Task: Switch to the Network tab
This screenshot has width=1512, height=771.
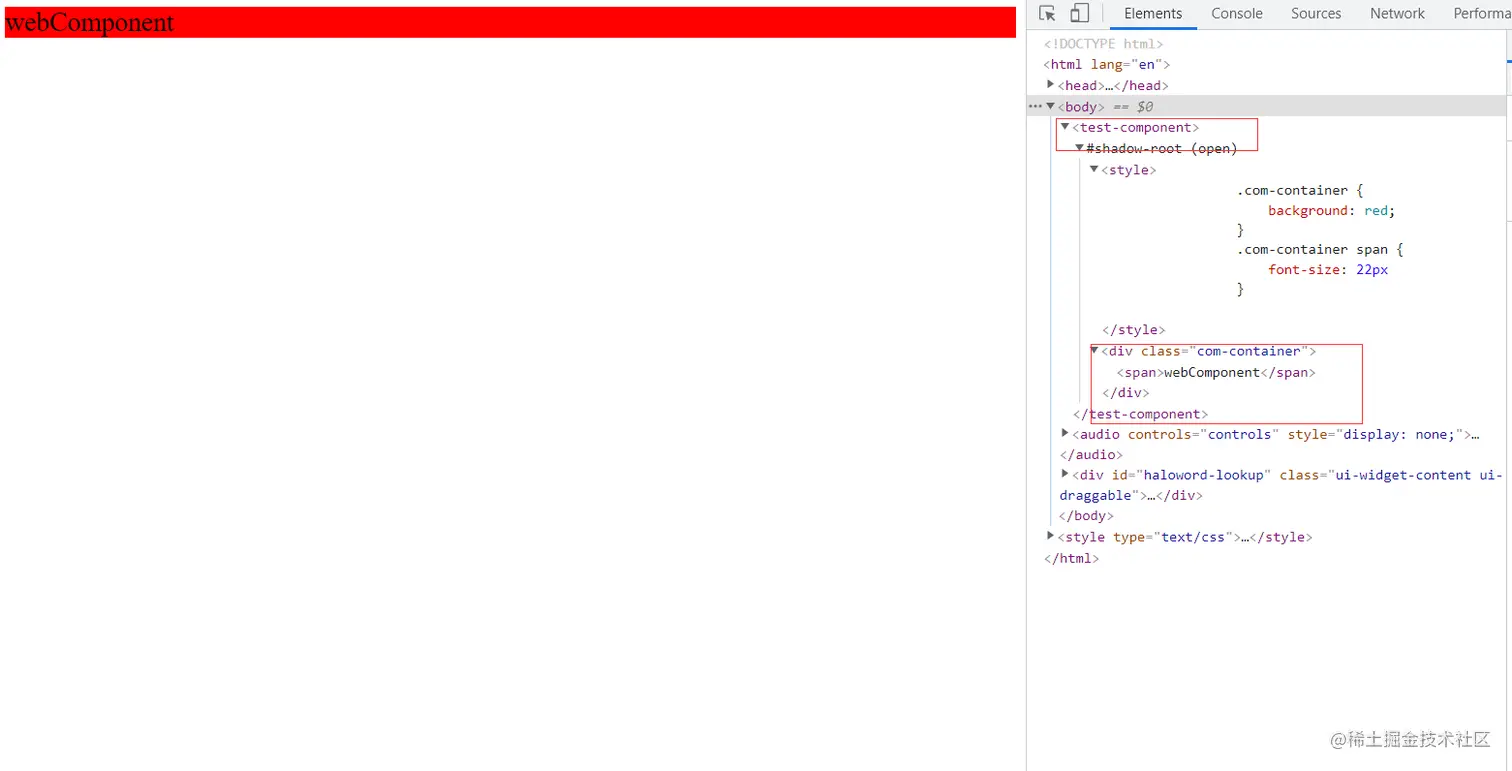Action: [1396, 13]
